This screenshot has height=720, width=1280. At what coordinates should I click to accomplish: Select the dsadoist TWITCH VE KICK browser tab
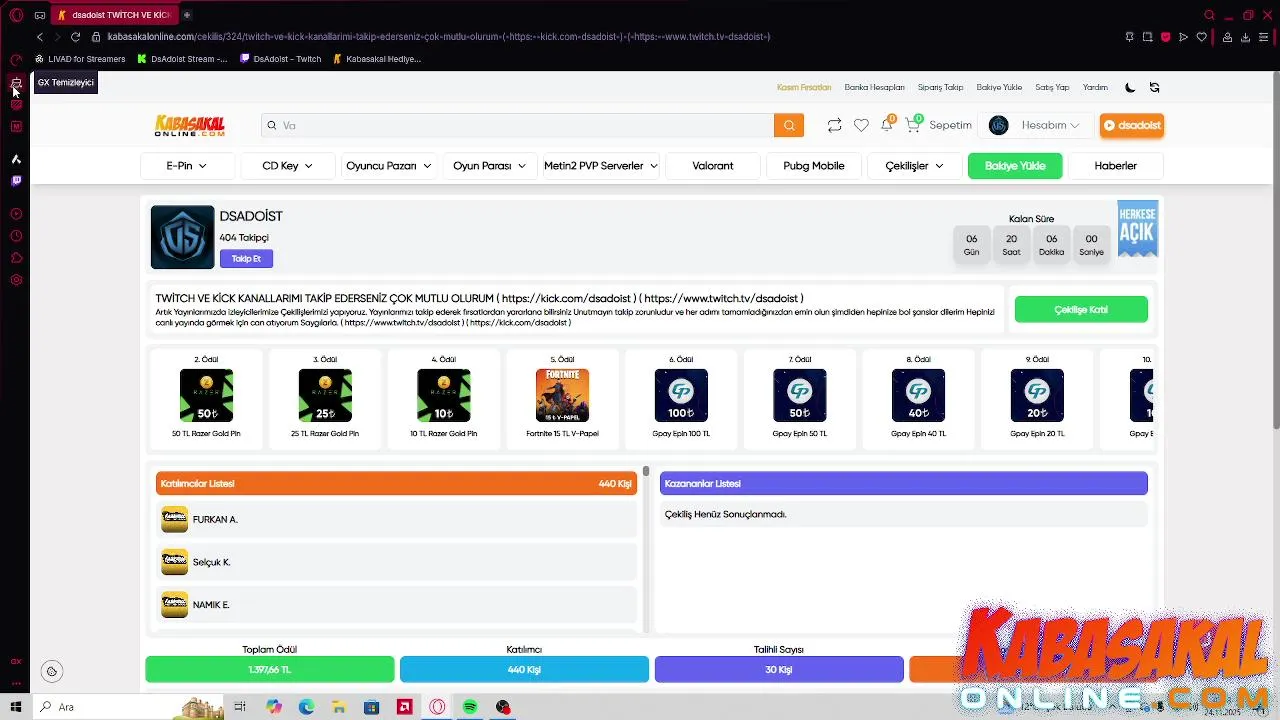click(113, 15)
